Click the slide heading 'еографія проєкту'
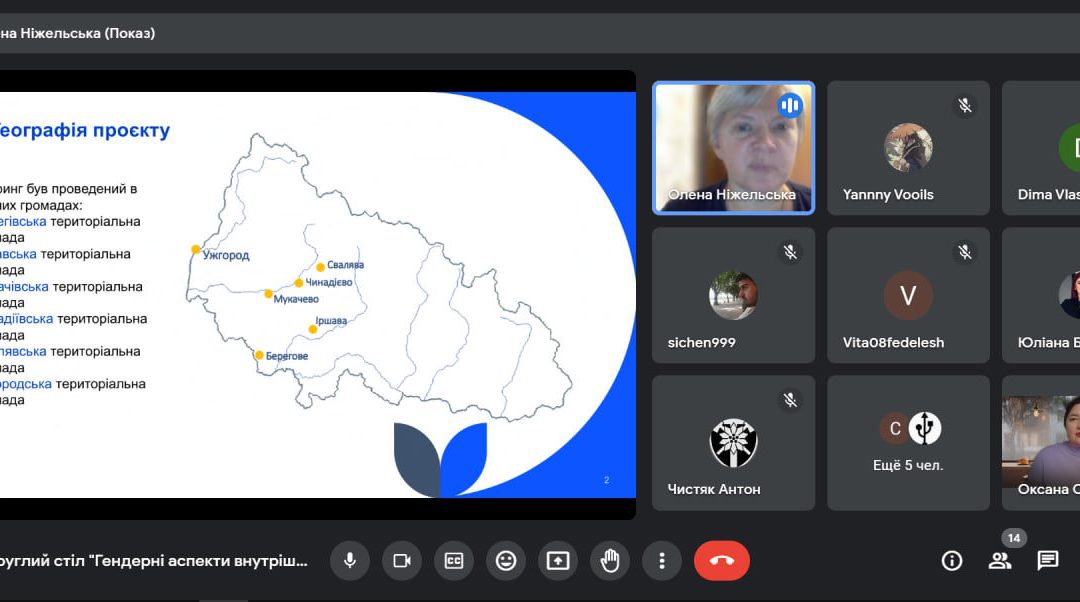1080x602 pixels. (83, 130)
